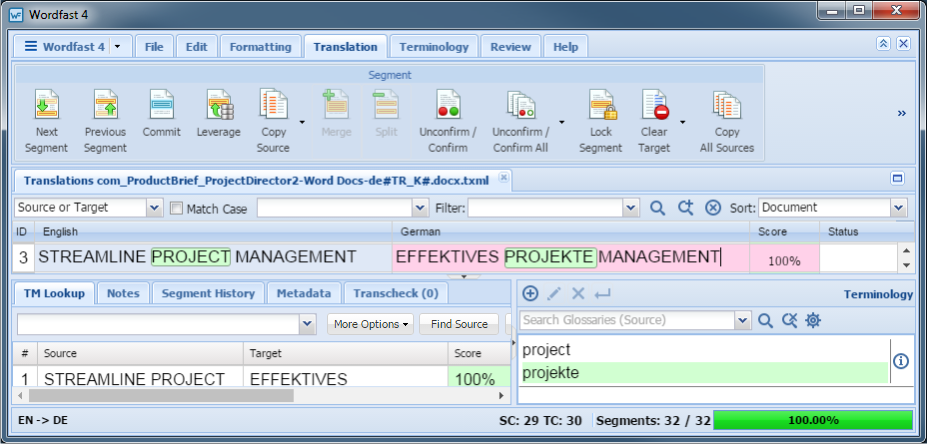Select the TM Lookup tab
This screenshot has width=927, height=444.
click(x=54, y=293)
